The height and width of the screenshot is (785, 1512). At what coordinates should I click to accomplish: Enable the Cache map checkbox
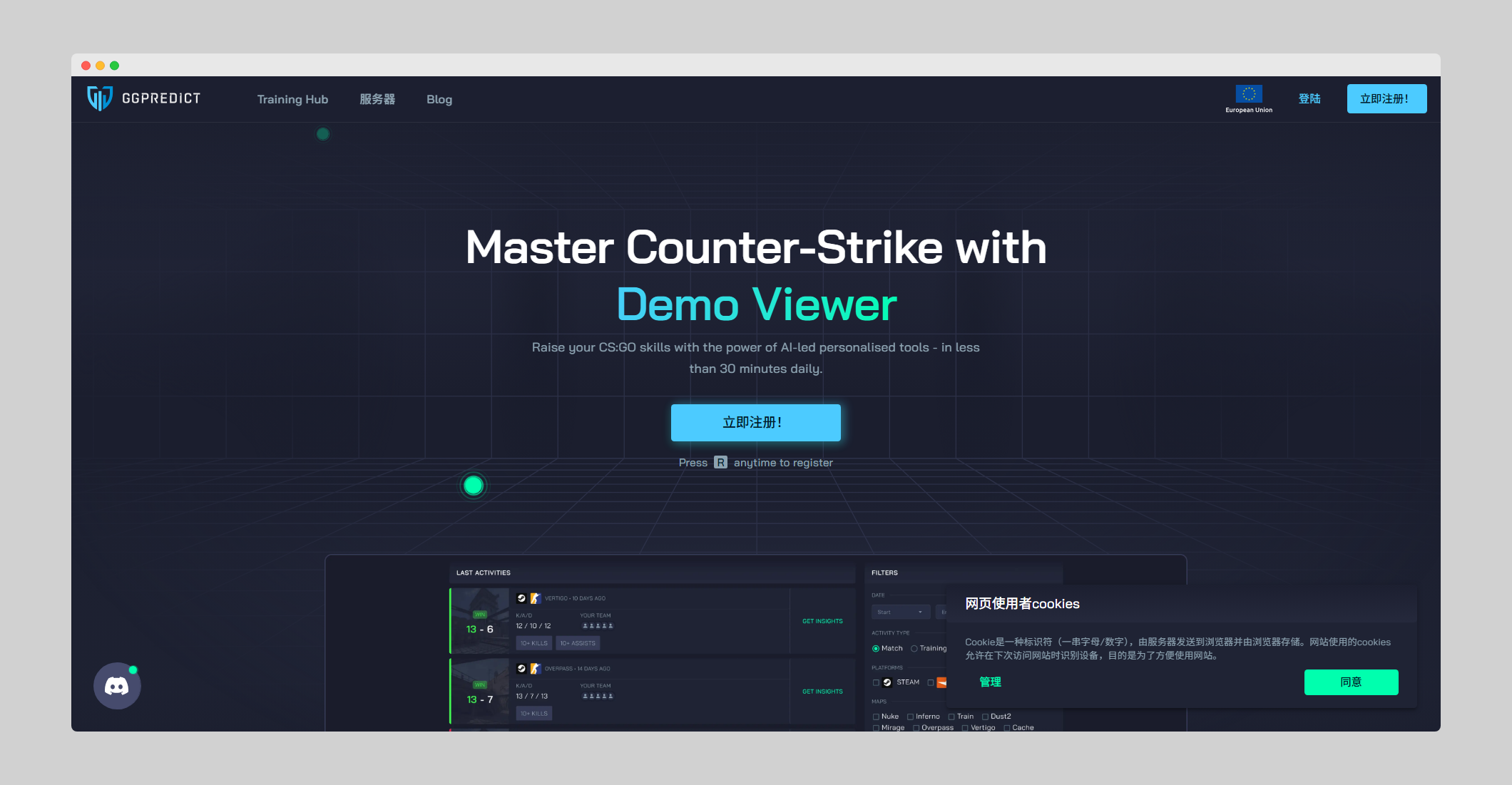click(1007, 728)
